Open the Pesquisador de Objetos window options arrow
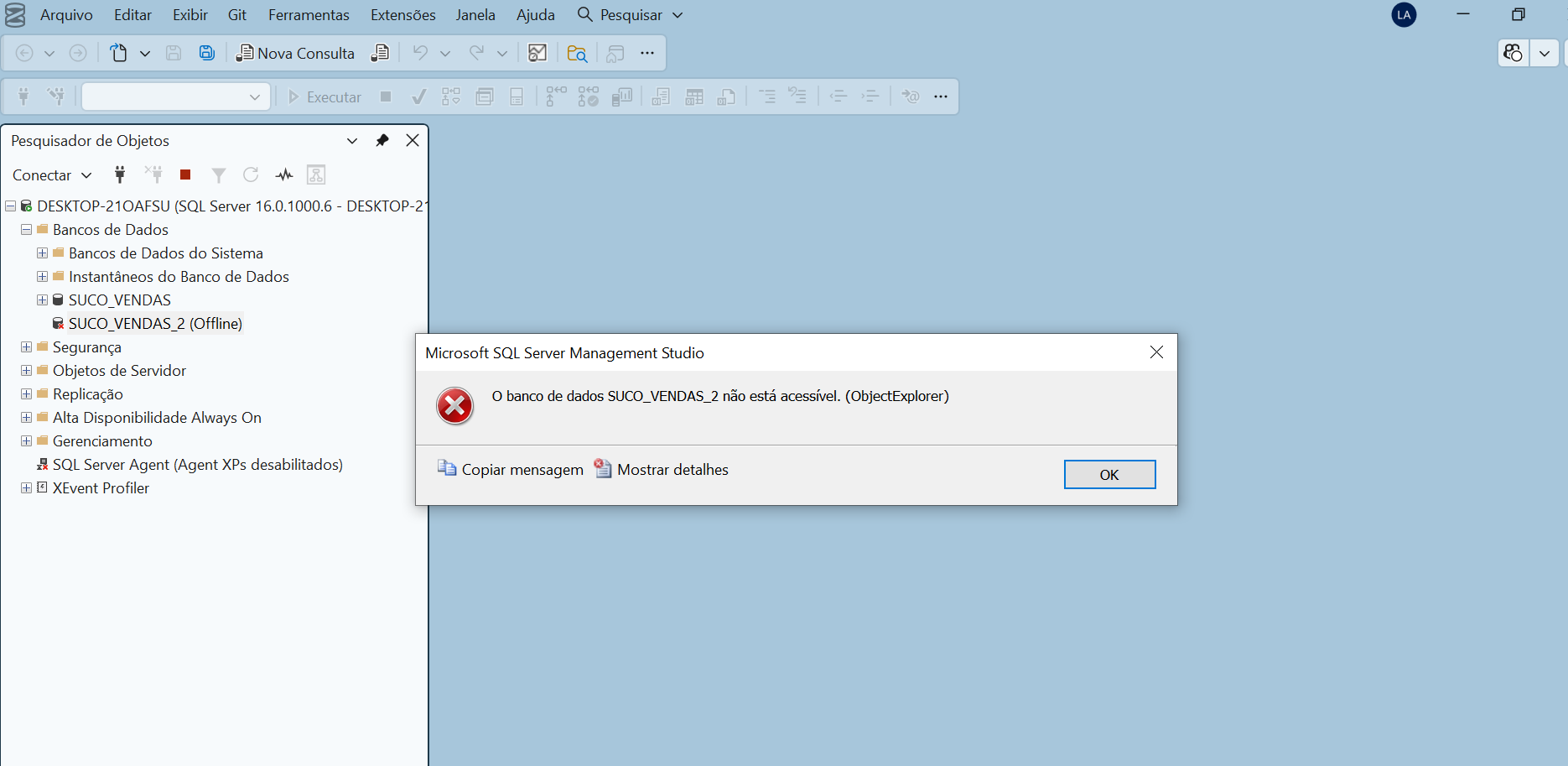The width and height of the screenshot is (1568, 766). [352, 140]
